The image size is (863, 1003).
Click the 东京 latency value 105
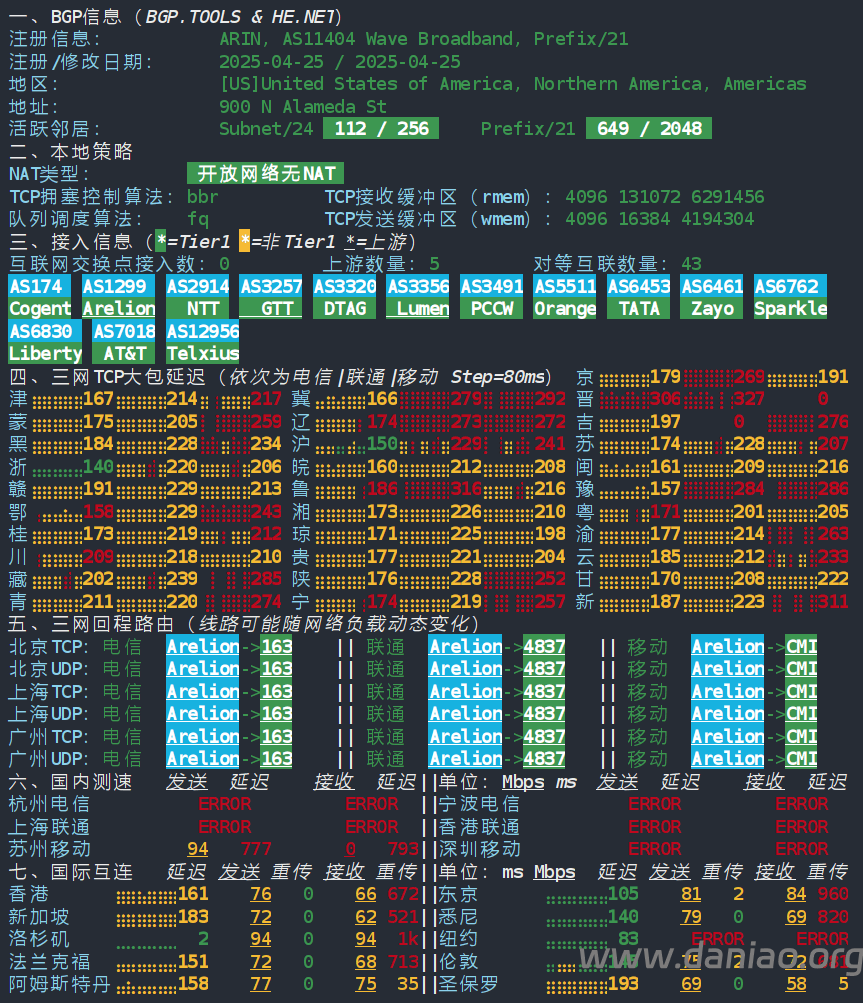pos(622,894)
